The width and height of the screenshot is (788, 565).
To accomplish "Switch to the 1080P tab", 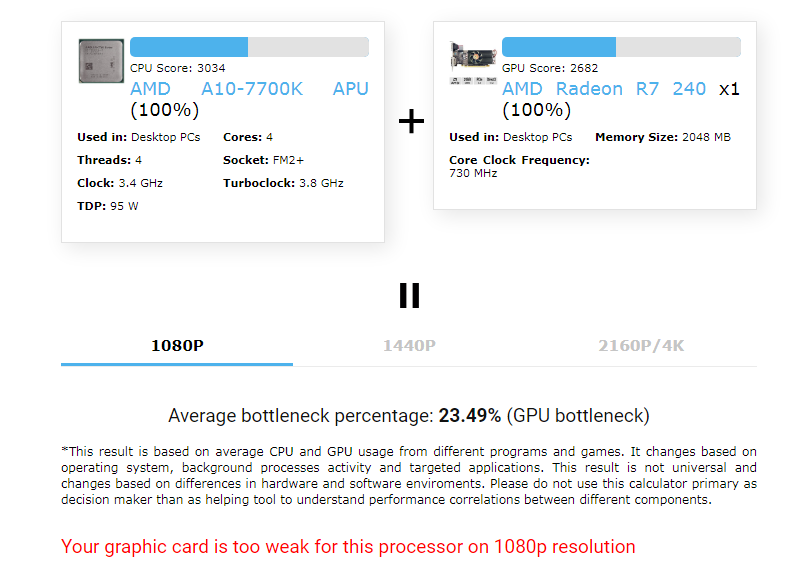I will coord(177,346).
